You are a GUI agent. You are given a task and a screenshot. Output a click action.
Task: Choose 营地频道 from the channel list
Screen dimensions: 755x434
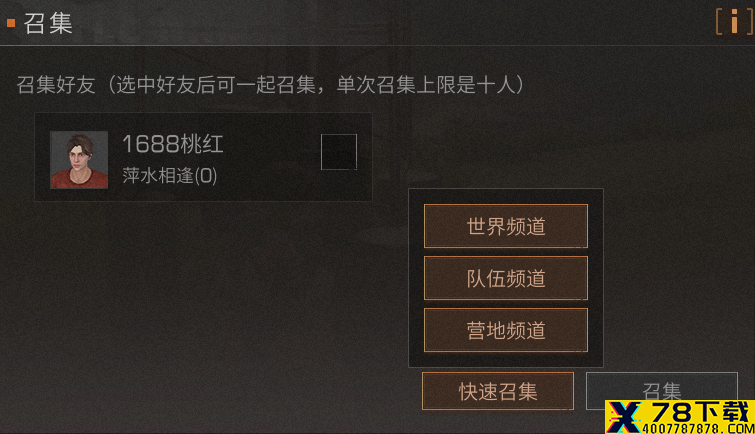click(x=506, y=330)
